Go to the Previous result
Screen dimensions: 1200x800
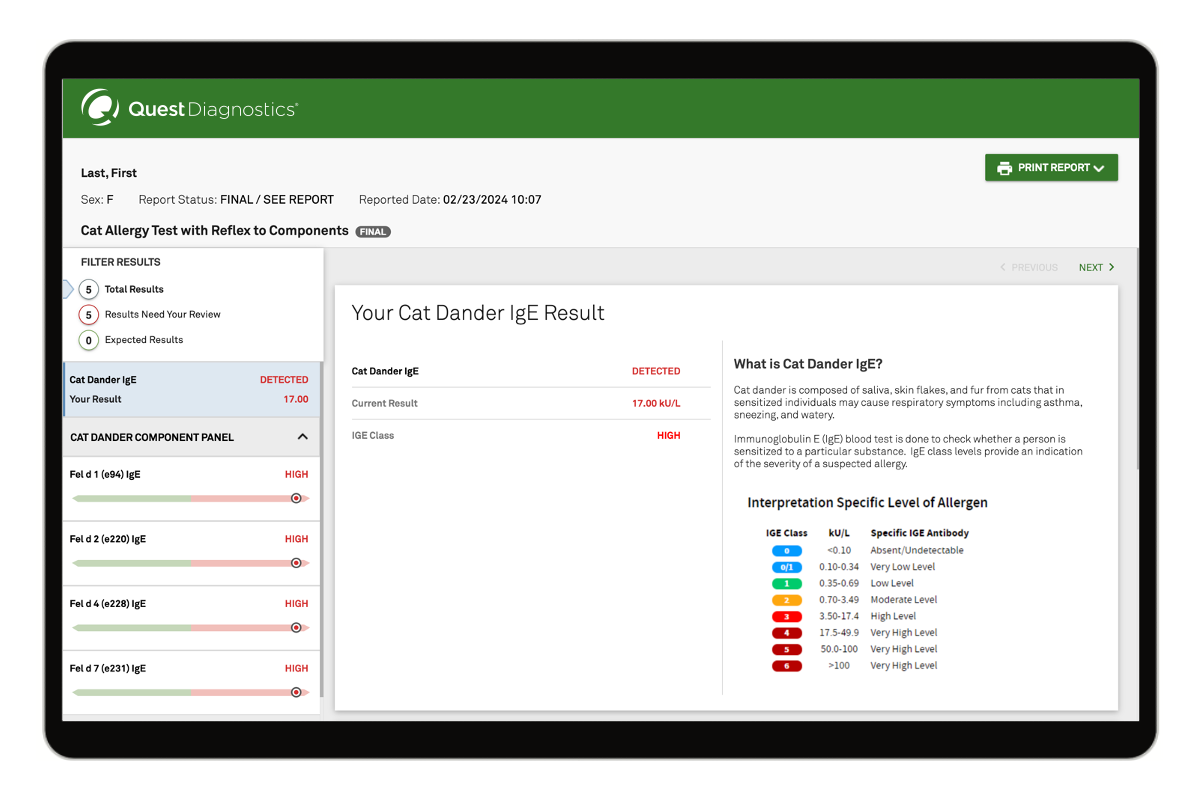point(1029,268)
